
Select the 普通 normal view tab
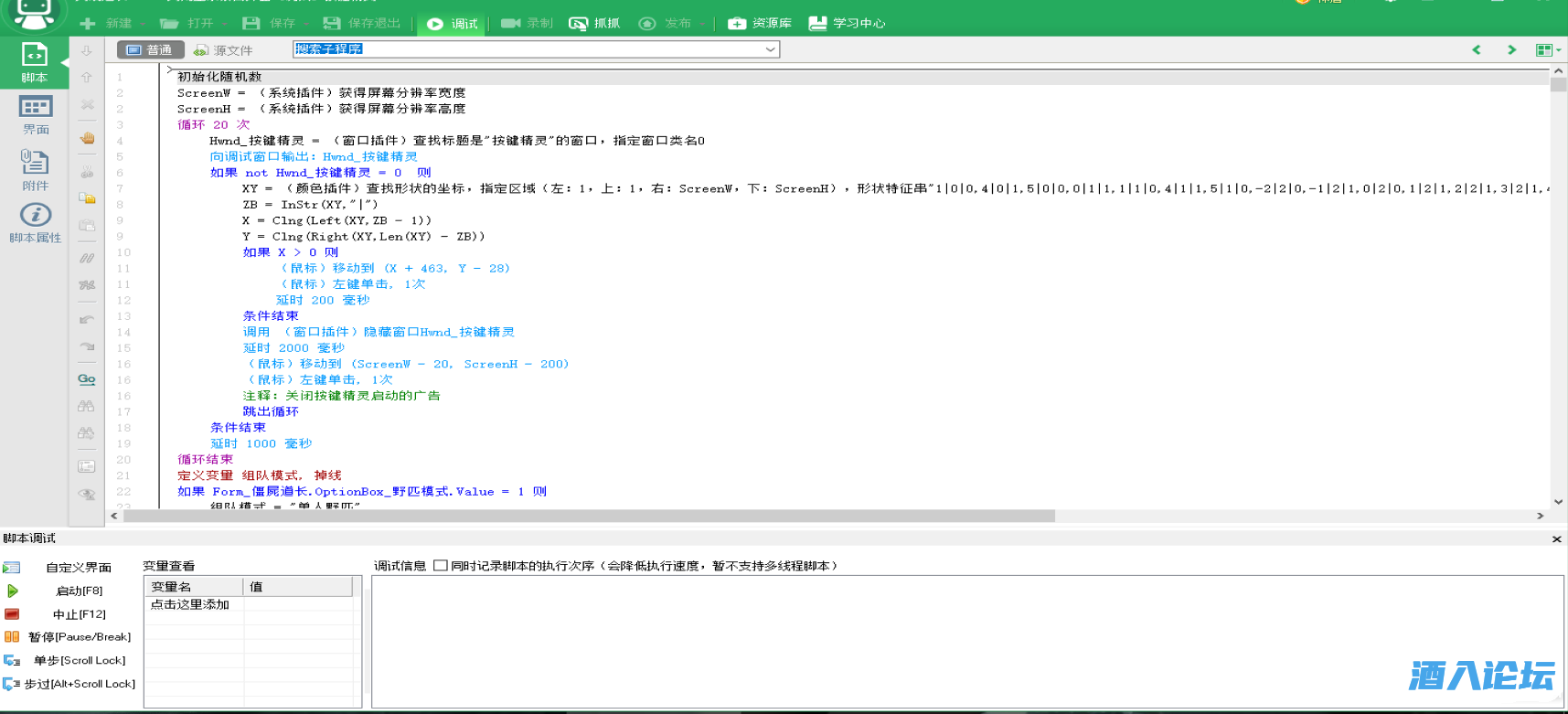click(150, 50)
